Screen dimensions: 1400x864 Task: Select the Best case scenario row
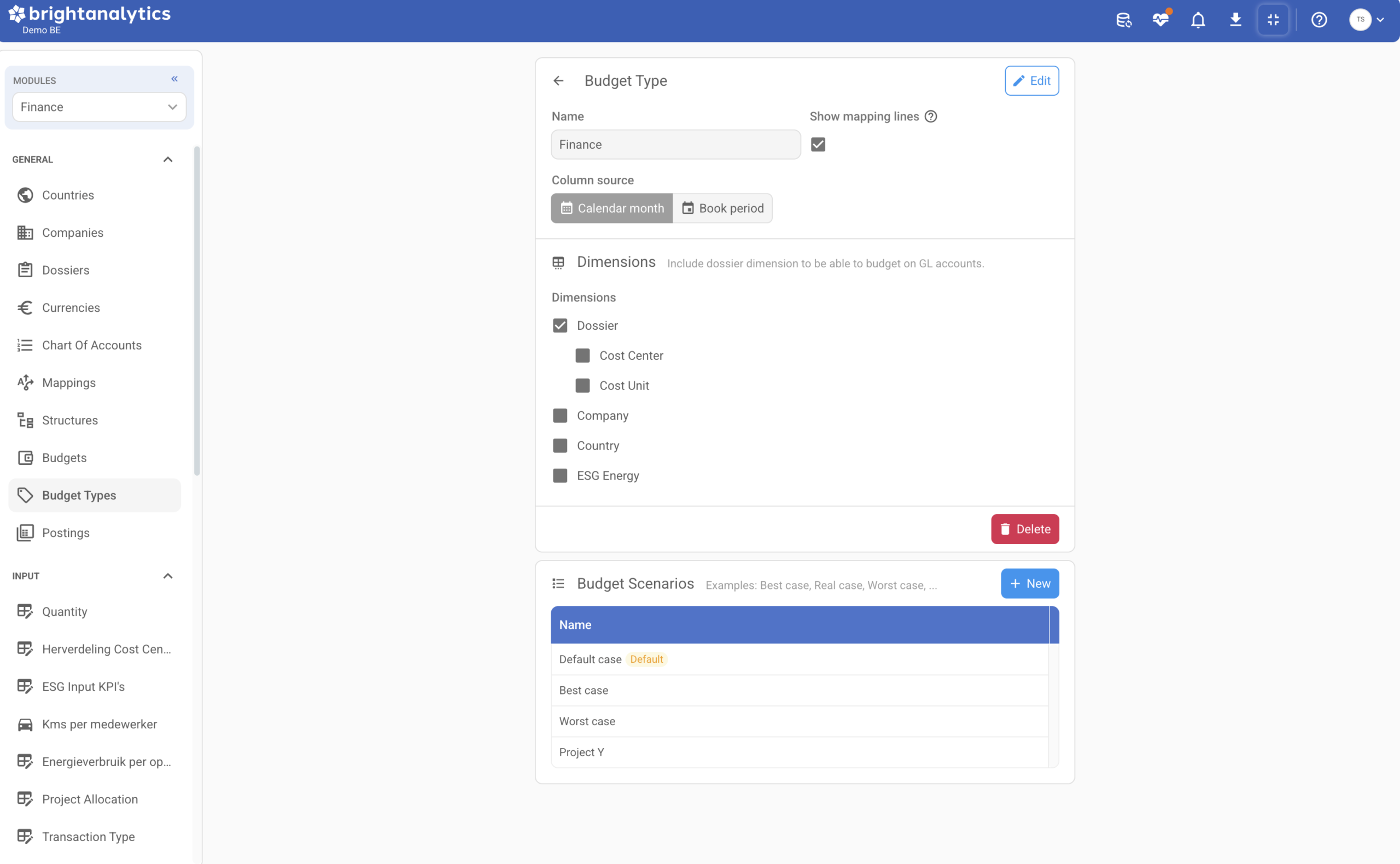point(800,690)
